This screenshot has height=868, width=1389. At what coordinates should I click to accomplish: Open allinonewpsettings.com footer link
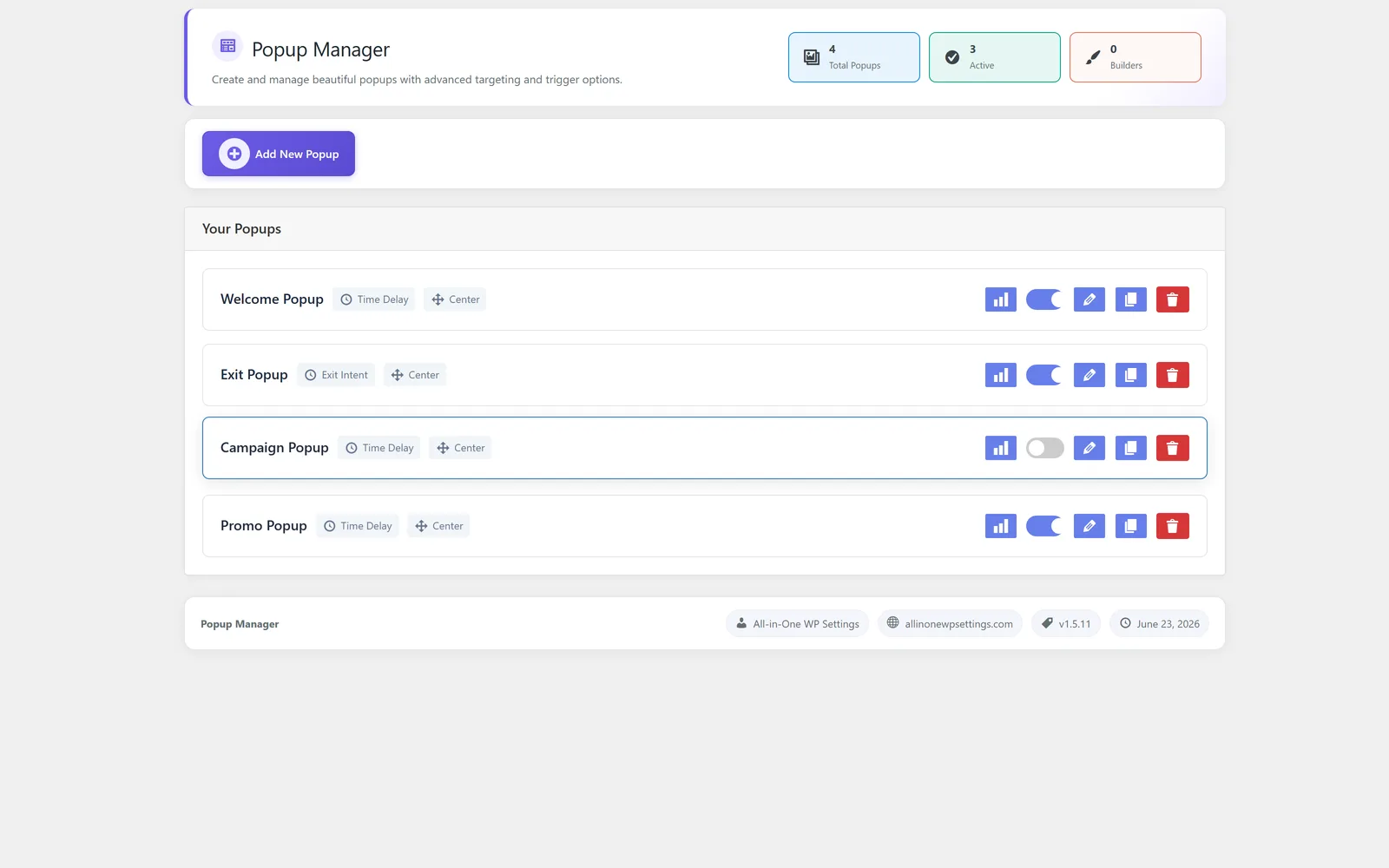tap(950, 623)
